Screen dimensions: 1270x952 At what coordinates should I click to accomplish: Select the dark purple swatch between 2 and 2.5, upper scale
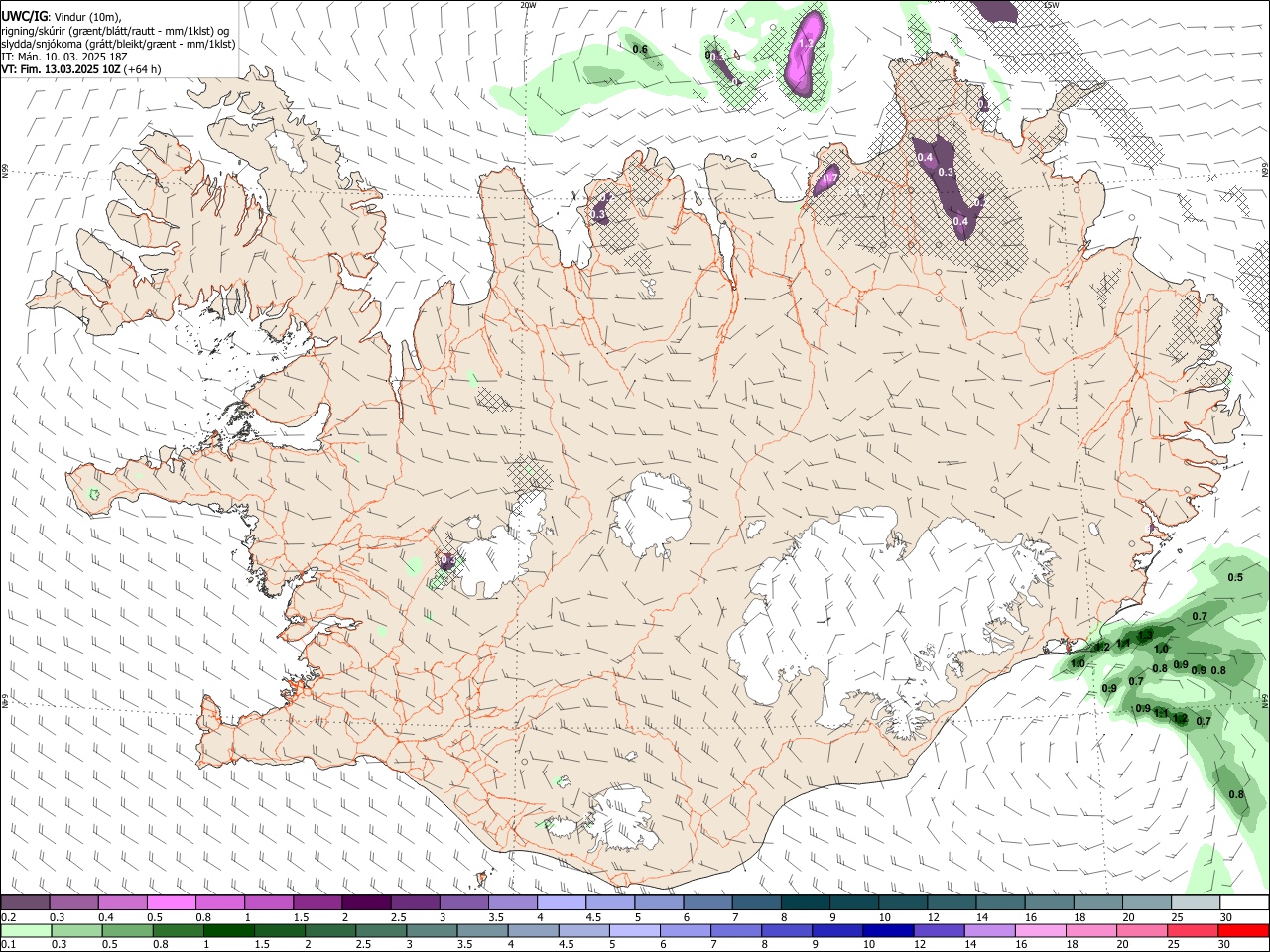tap(366, 902)
